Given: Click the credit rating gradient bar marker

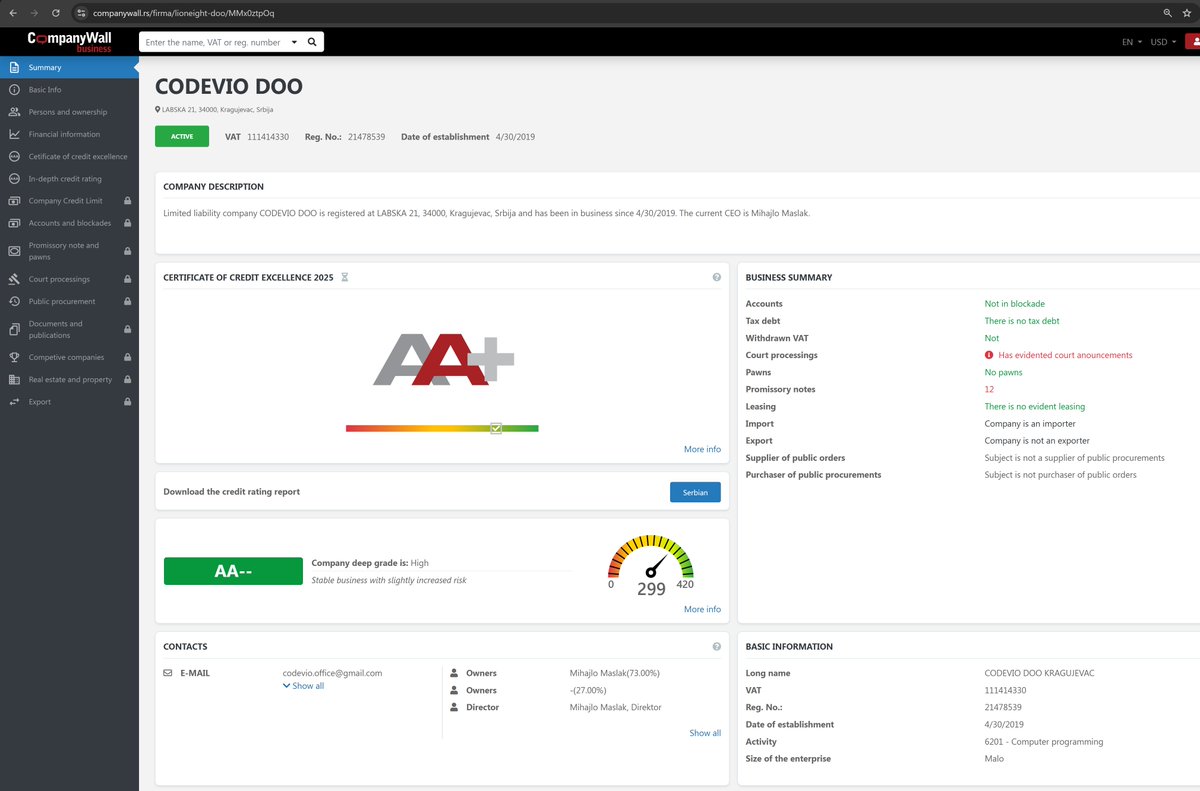Looking at the screenshot, I should (x=496, y=428).
